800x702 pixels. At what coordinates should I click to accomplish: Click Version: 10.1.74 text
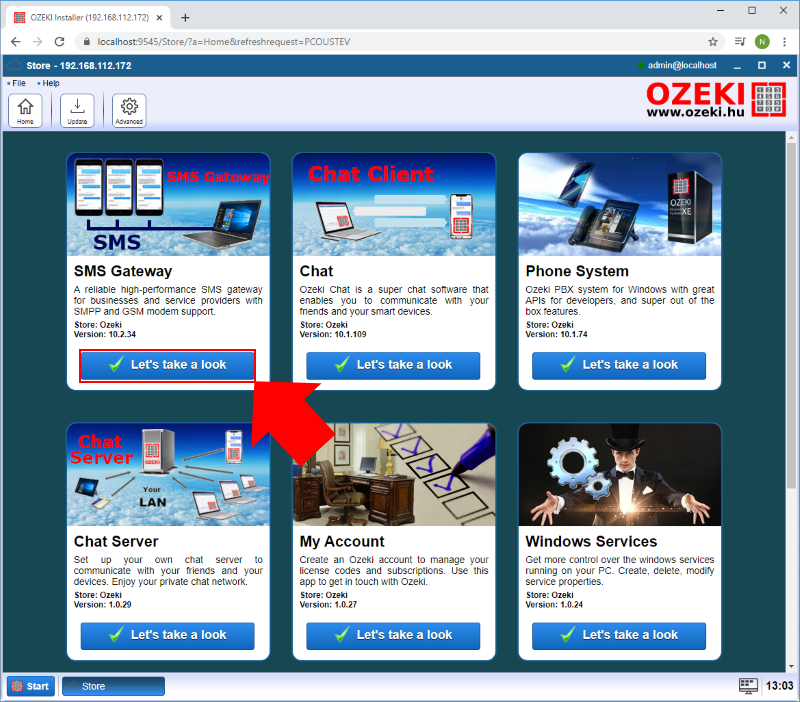tap(557, 335)
